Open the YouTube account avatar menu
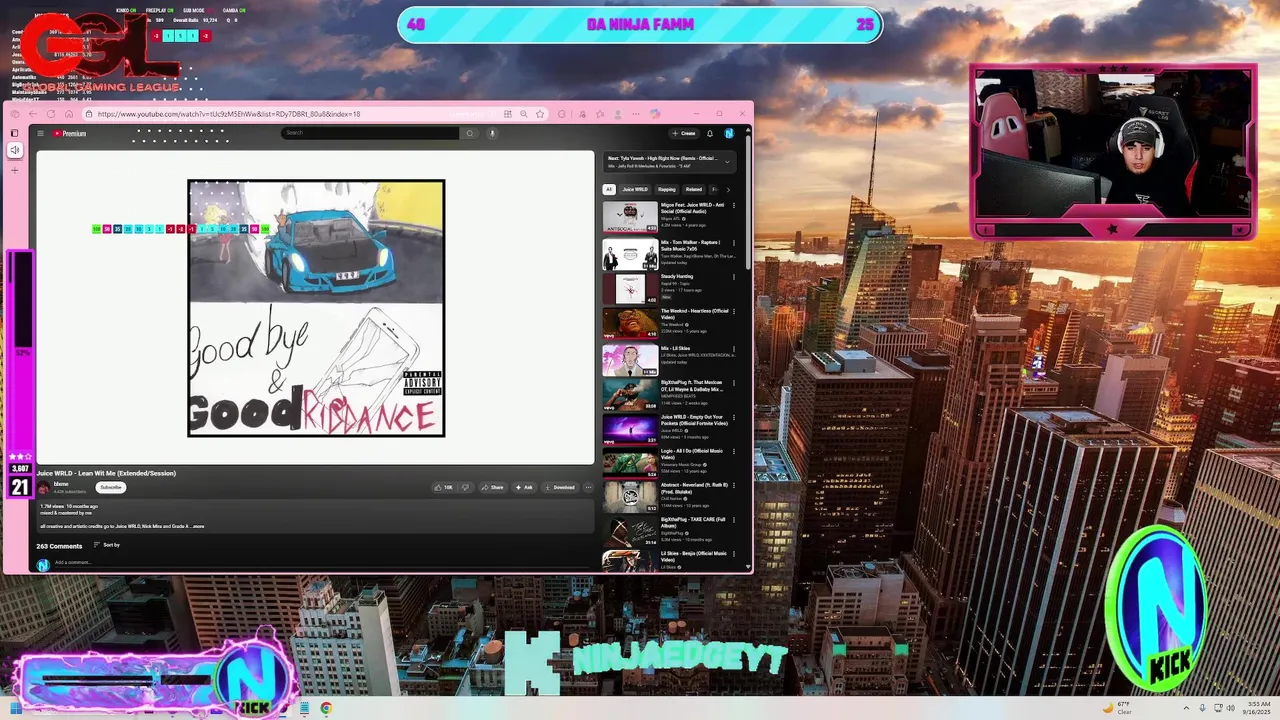 pos(729,133)
